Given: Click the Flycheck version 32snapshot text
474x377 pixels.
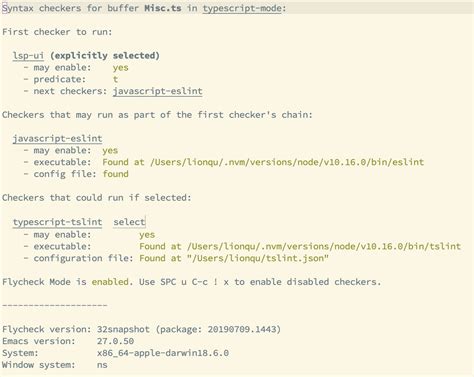Looking at the screenshot, I should pyautogui.click(x=123, y=329).
